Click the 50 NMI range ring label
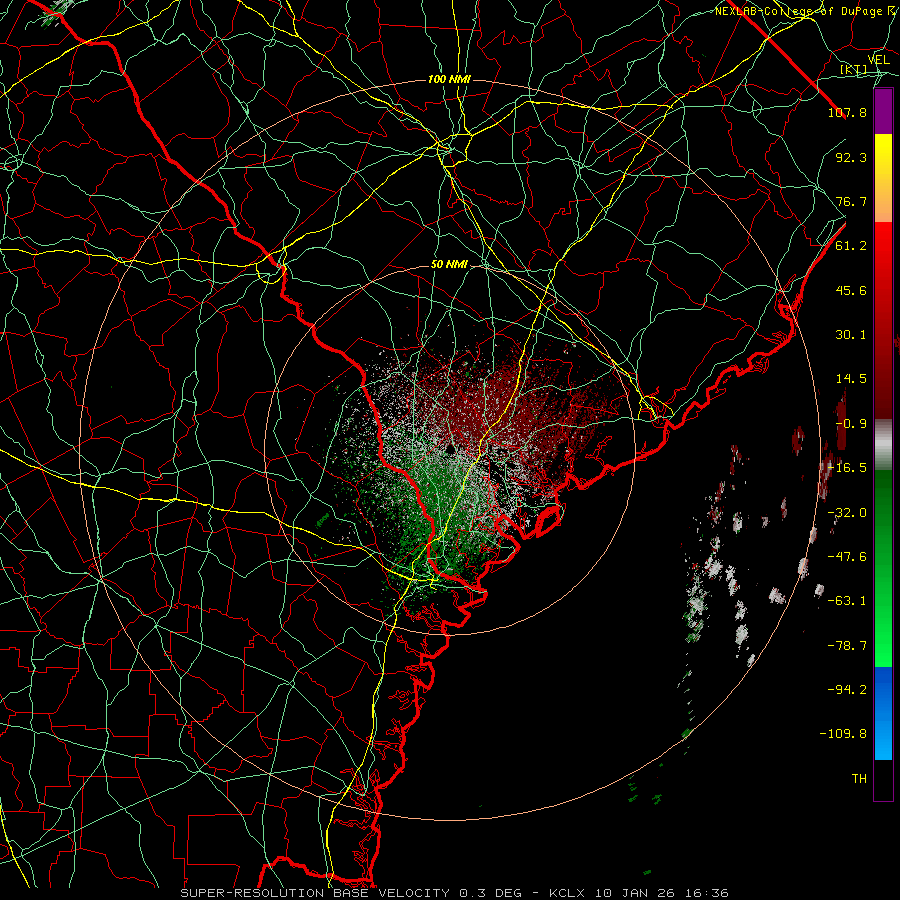Image resolution: width=900 pixels, height=900 pixels. point(449,265)
